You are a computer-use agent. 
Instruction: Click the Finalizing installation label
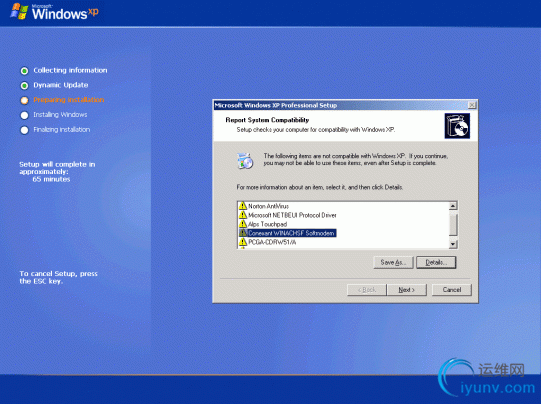coord(61,129)
